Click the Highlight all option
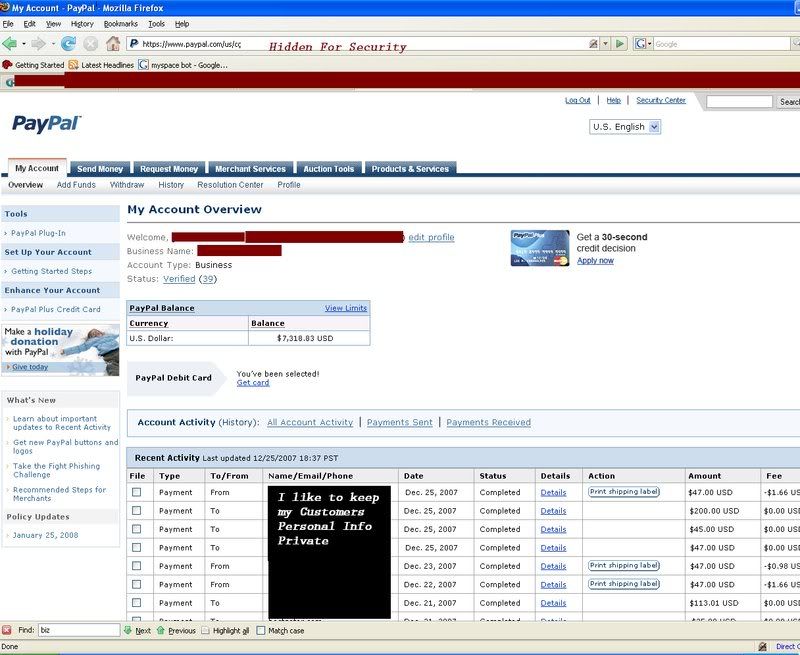 [225, 631]
